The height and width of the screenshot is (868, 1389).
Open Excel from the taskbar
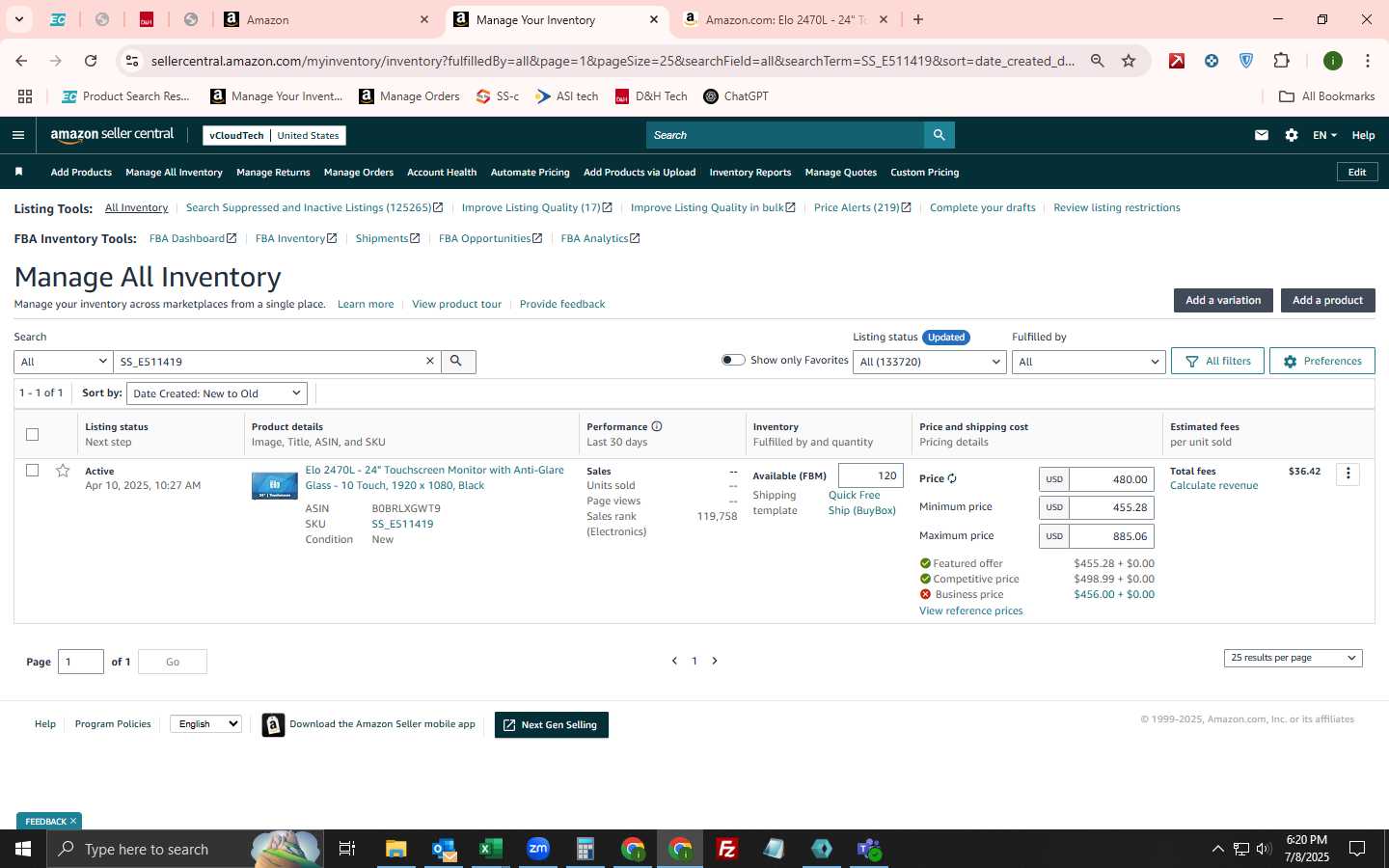pyautogui.click(x=490, y=849)
